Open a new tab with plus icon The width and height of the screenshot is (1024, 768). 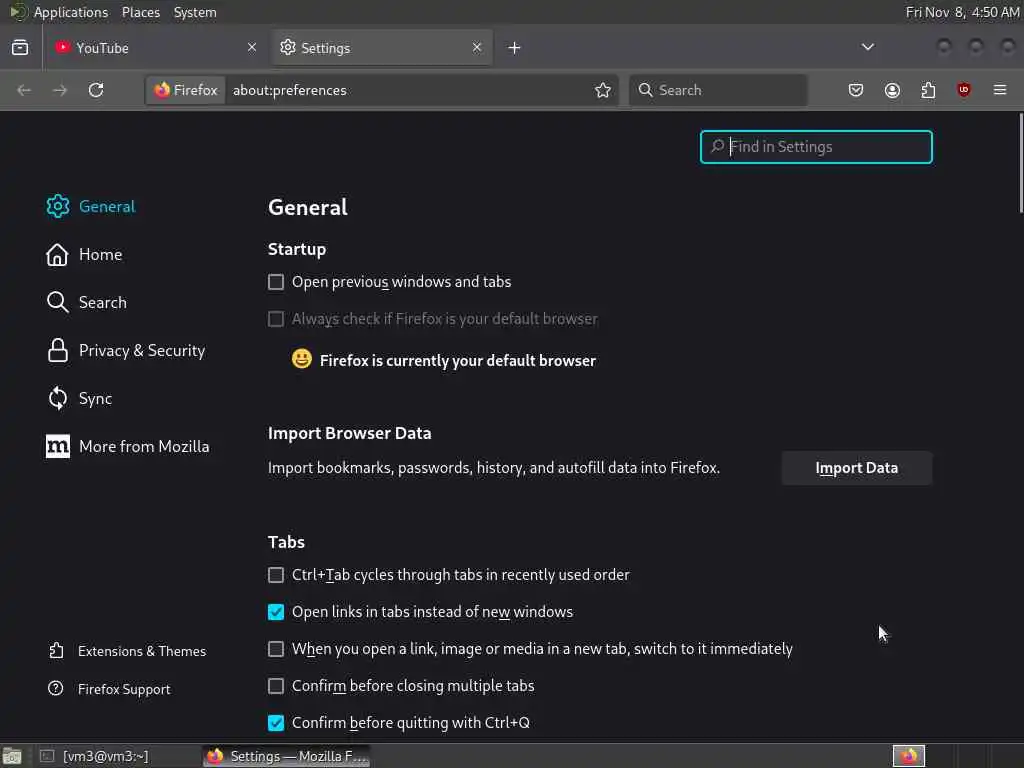click(514, 47)
